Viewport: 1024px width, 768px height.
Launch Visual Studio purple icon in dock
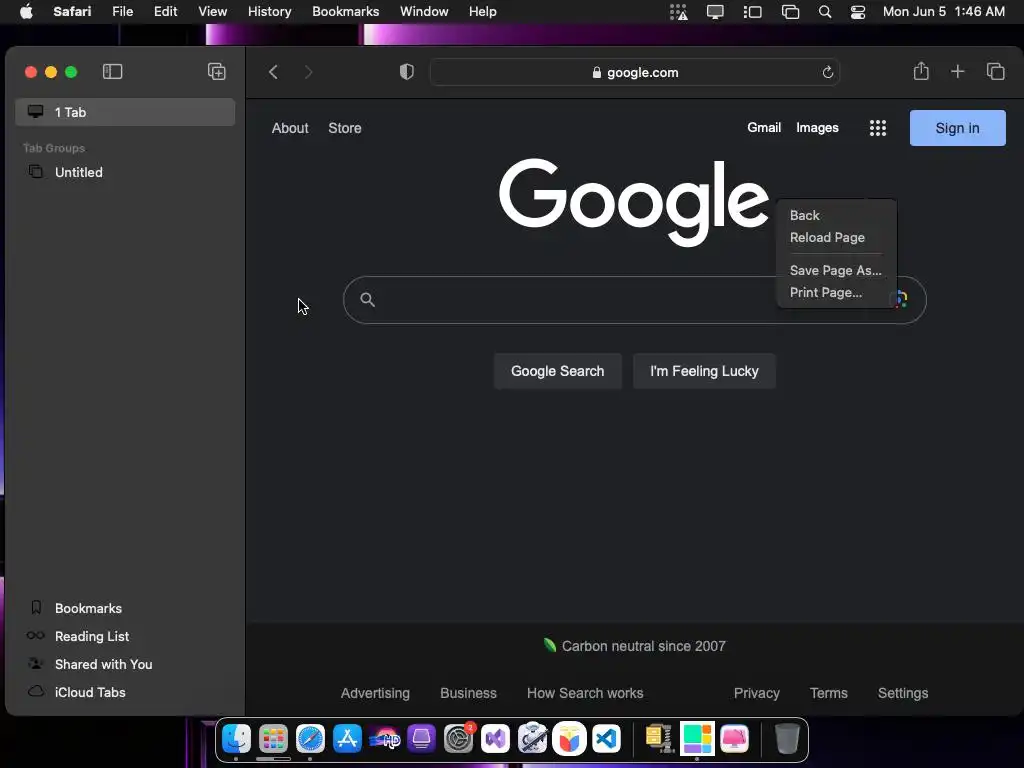[496, 739]
